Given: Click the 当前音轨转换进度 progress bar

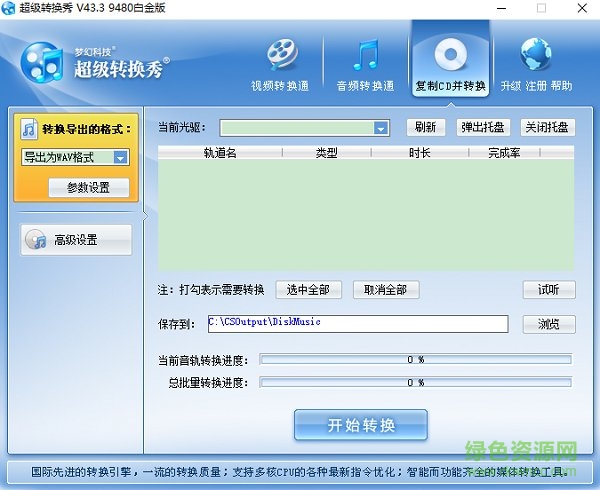Looking at the screenshot, I should [415, 359].
